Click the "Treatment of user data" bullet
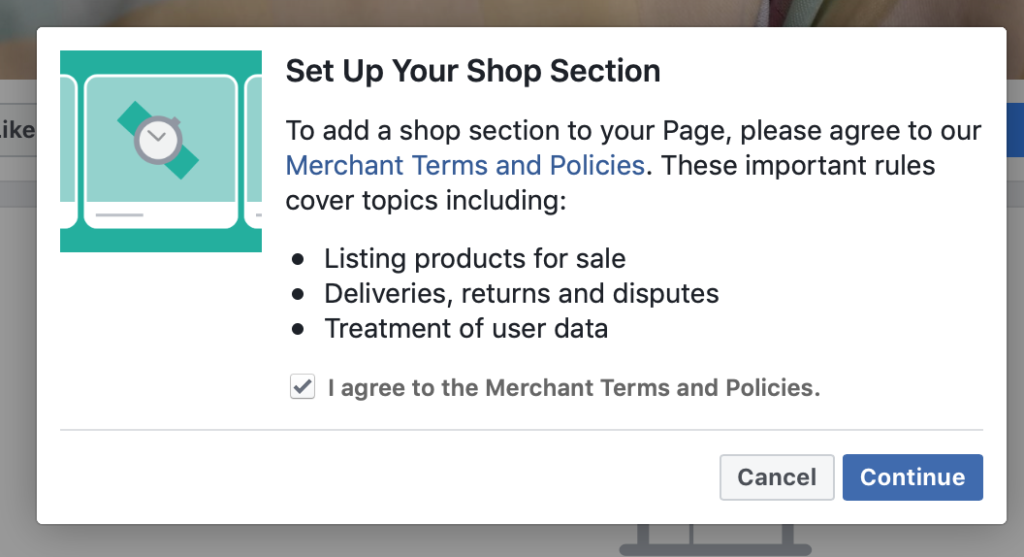The height and width of the screenshot is (557, 1024). tap(465, 328)
